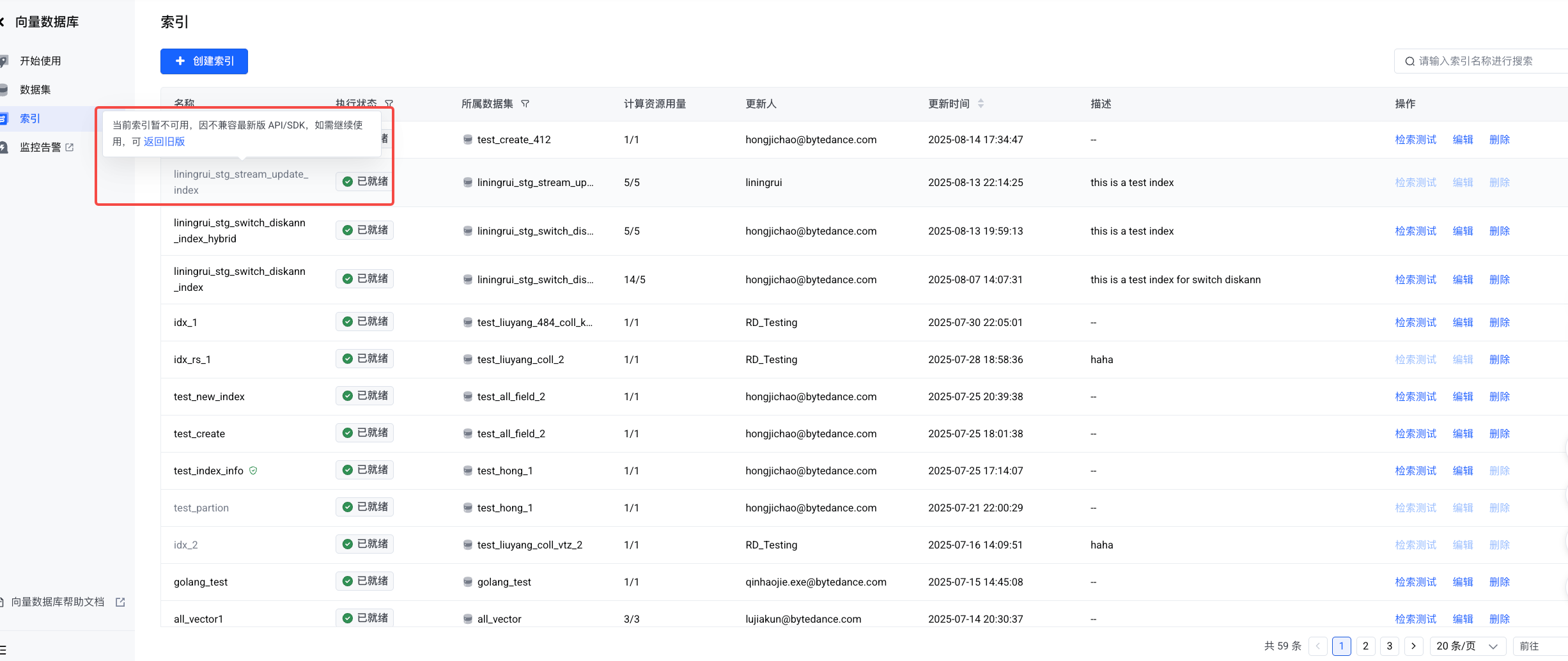Jump to page 2 in pagination

pos(1365,646)
